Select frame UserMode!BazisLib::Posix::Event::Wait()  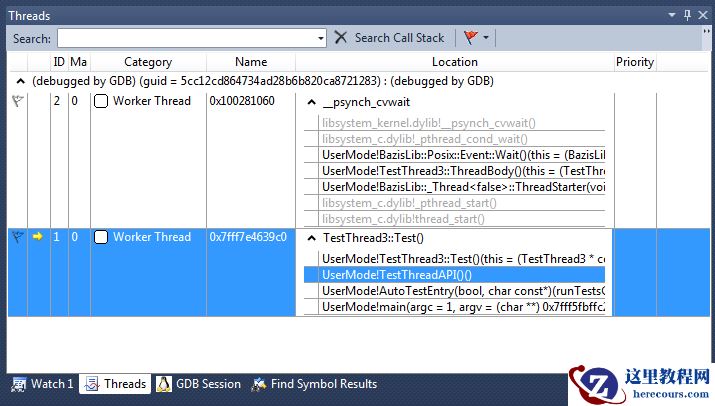(x=455, y=155)
